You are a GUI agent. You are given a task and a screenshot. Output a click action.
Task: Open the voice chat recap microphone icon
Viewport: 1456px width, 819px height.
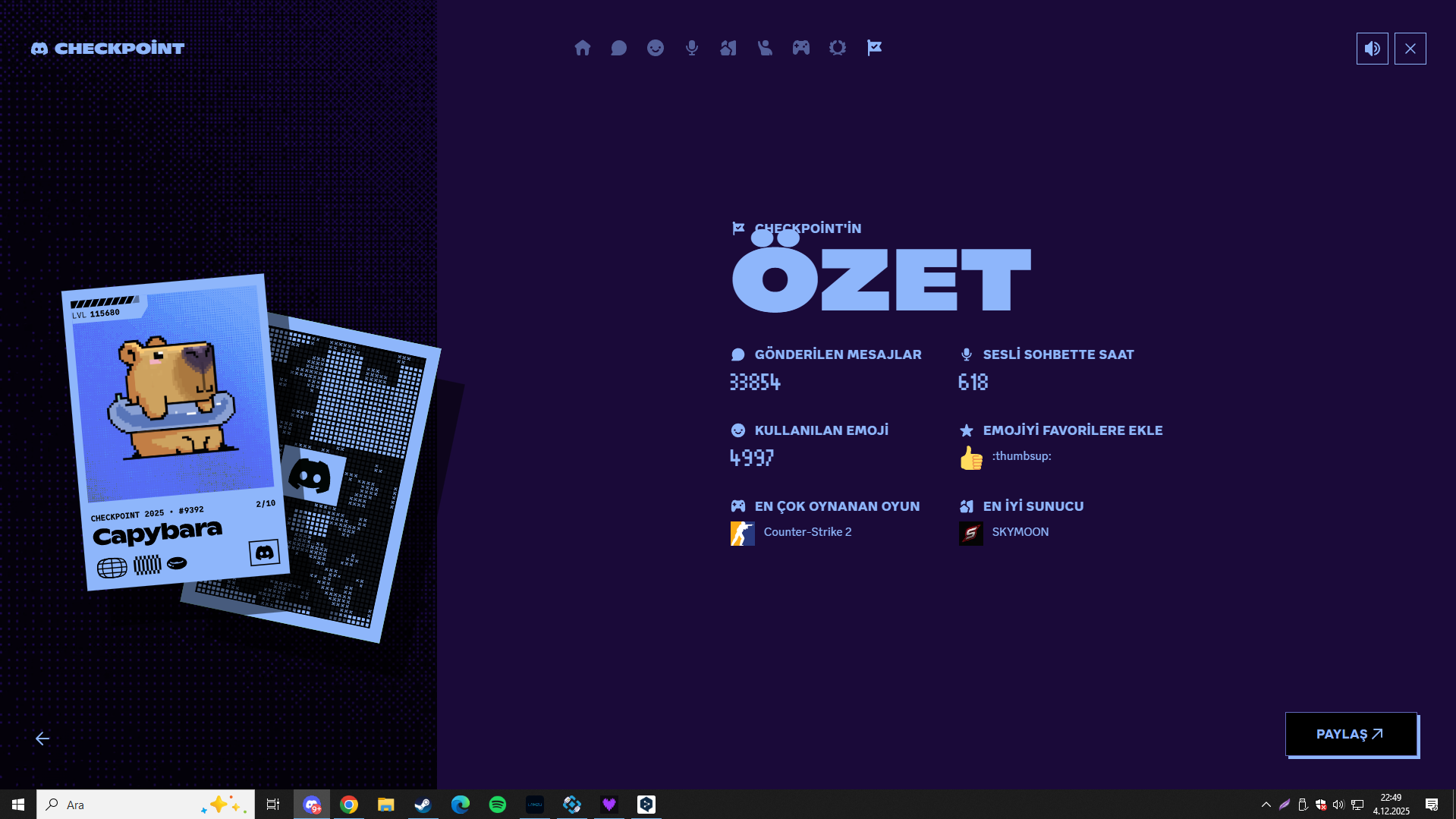point(691,48)
